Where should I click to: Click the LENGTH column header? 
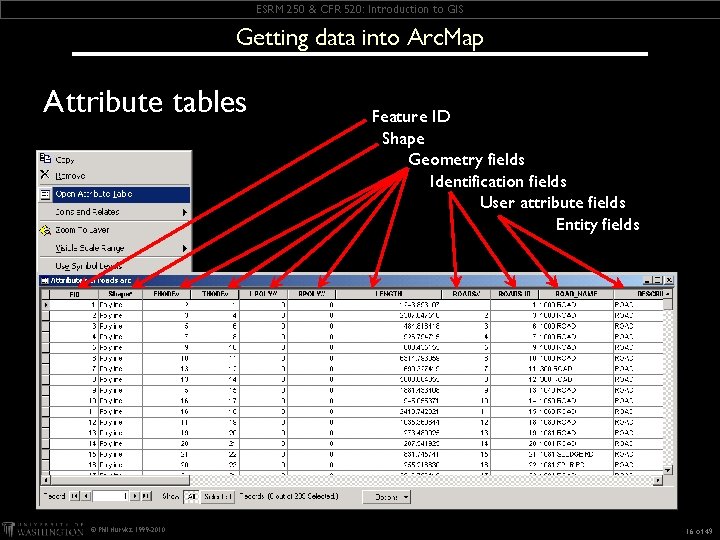pos(388,294)
